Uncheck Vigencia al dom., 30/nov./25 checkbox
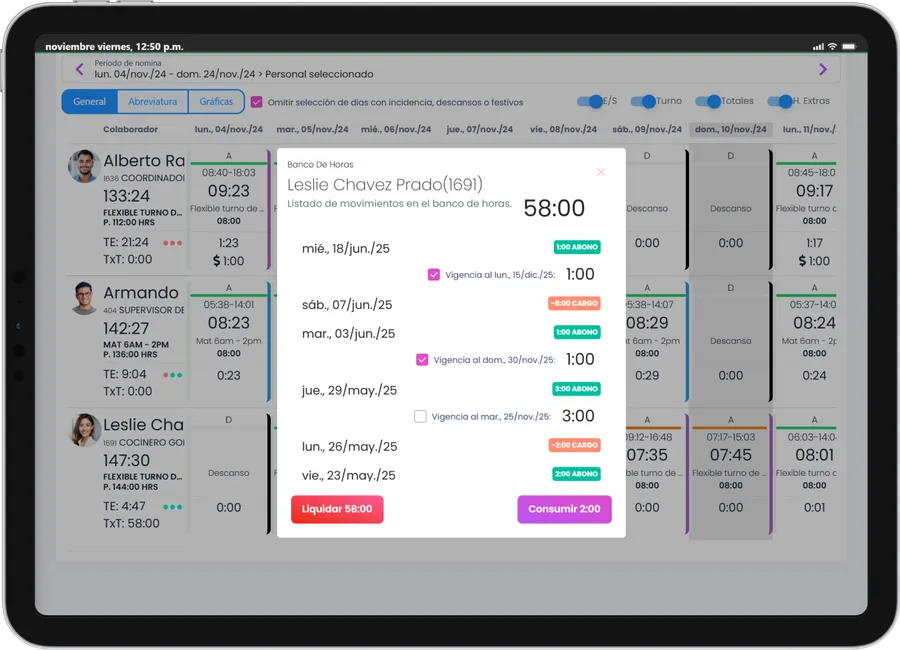 click(x=422, y=360)
